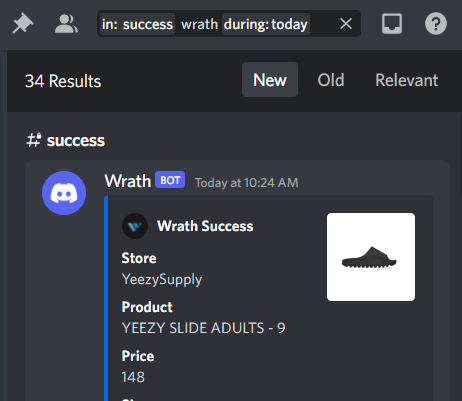Open the pinned messages icon
This screenshot has width=462, height=401.
tap(23, 24)
